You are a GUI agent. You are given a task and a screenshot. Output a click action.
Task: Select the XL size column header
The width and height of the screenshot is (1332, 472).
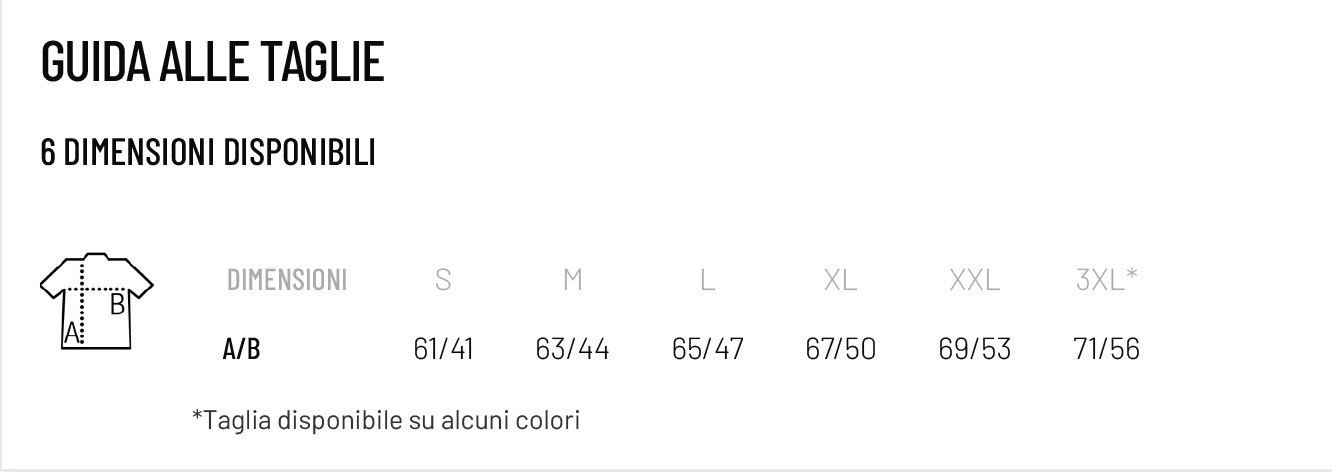pyautogui.click(x=840, y=280)
